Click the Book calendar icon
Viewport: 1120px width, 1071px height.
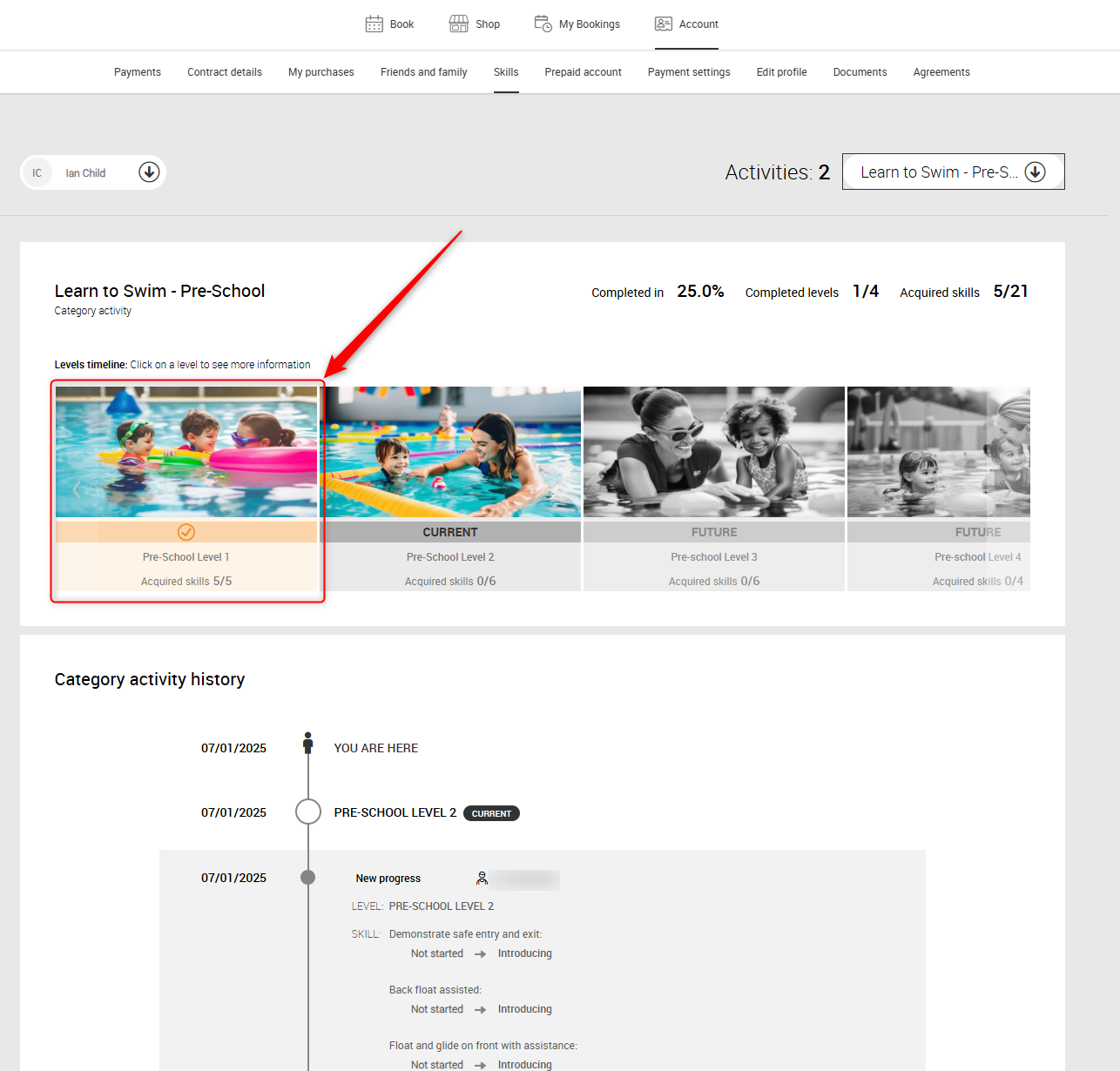tap(374, 24)
